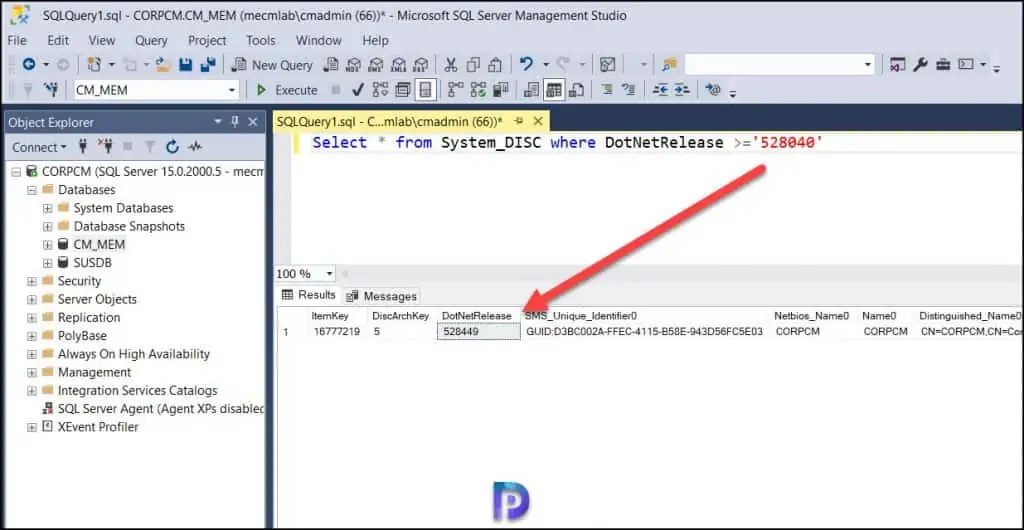1024x530 pixels.
Task: Select the XEvent Profiler tree item
Action: tap(90, 428)
